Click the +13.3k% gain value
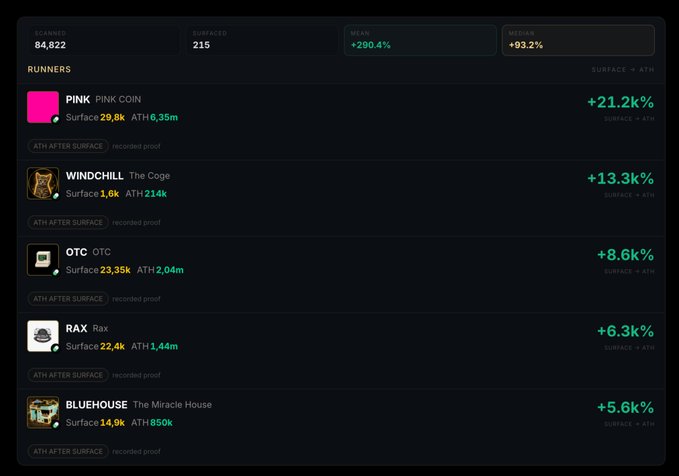679x476 pixels. coord(621,178)
